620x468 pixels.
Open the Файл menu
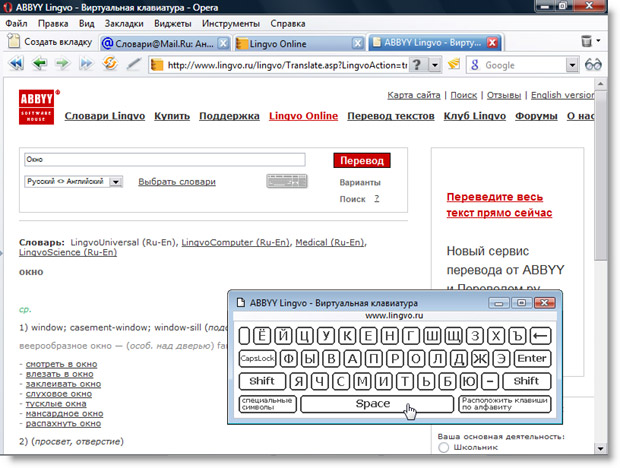[17, 24]
